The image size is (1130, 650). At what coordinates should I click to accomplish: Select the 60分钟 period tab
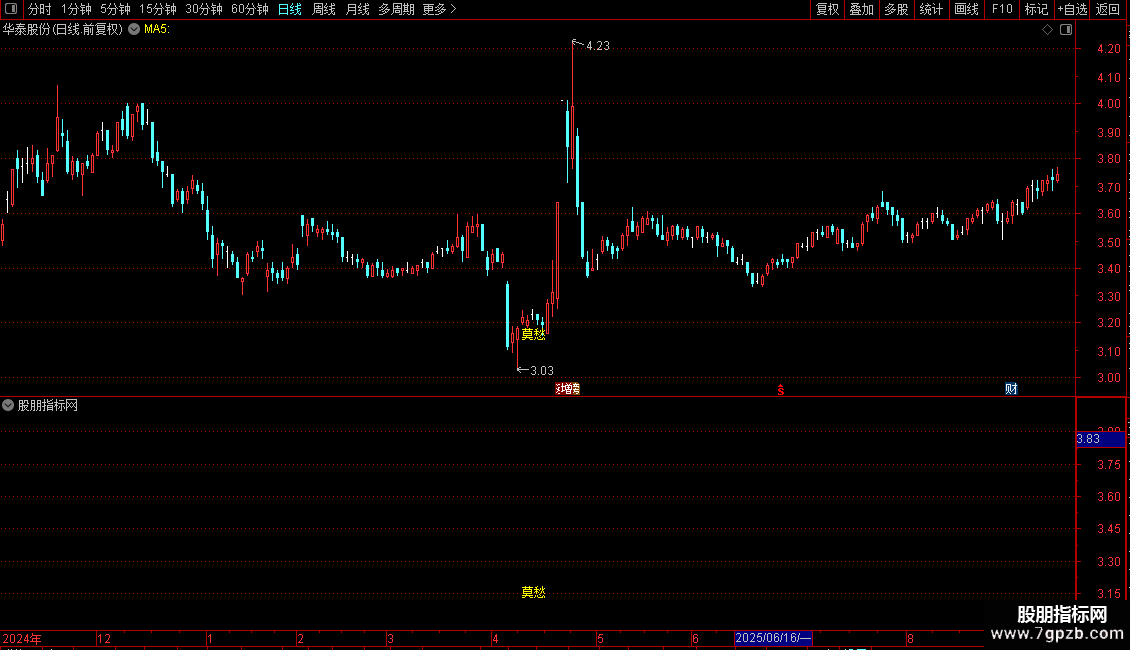point(249,9)
